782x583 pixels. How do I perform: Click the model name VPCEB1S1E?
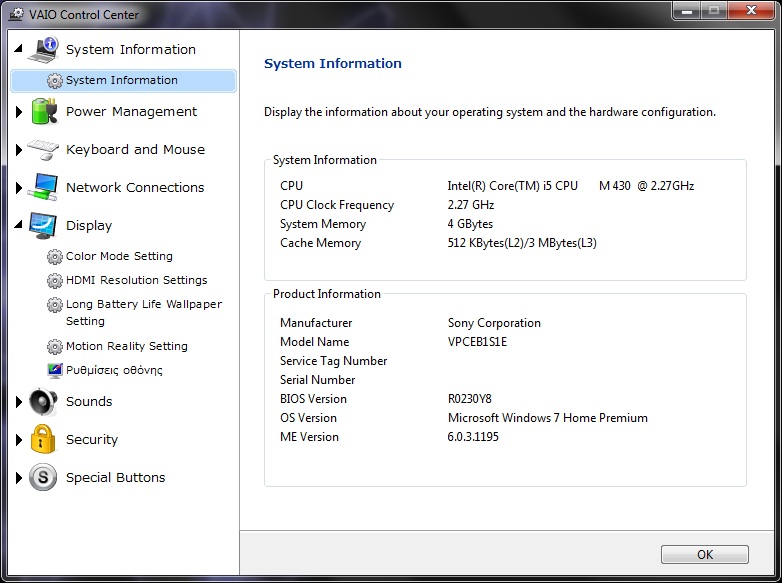(x=477, y=342)
